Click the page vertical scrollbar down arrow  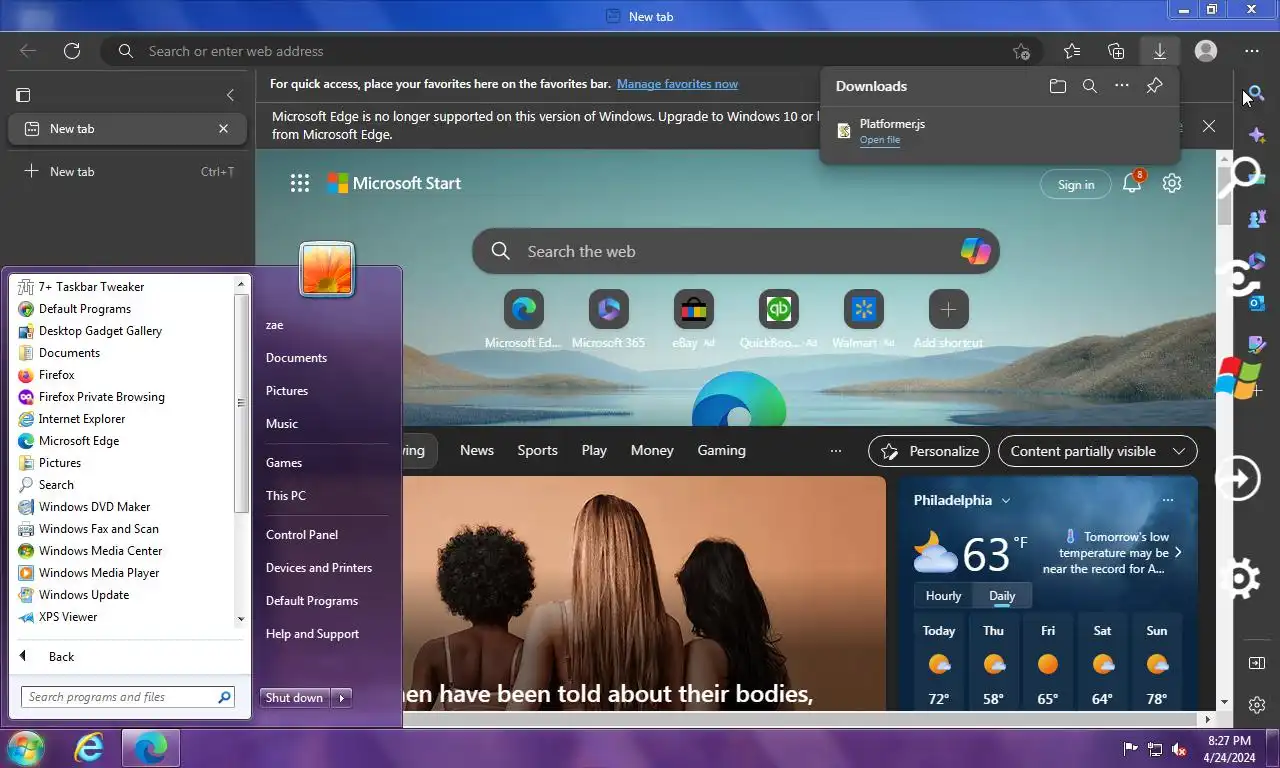tap(1225, 703)
